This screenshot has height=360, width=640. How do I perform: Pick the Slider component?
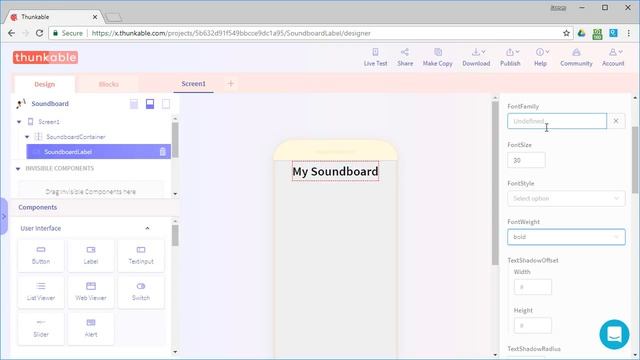[x=41, y=329]
